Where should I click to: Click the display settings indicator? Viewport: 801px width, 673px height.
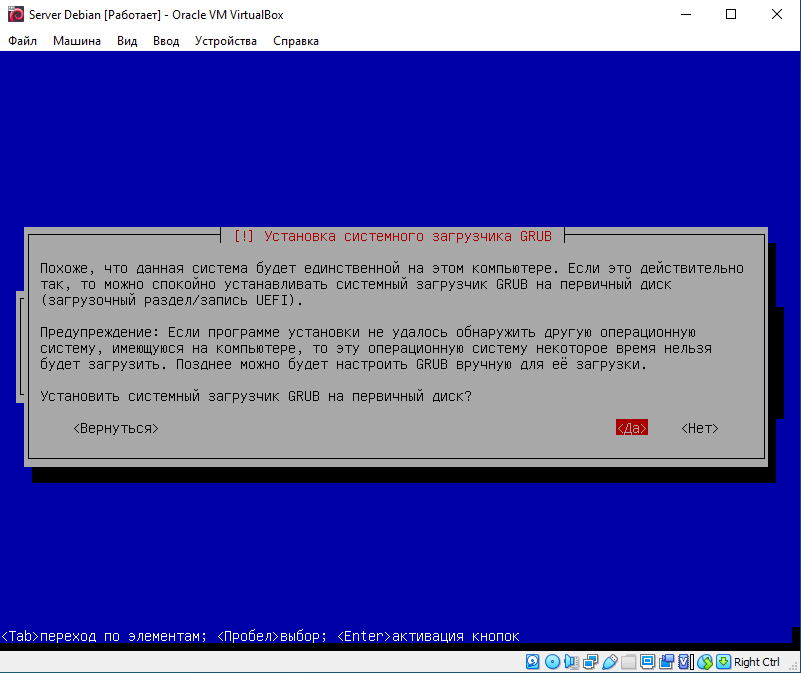click(647, 662)
